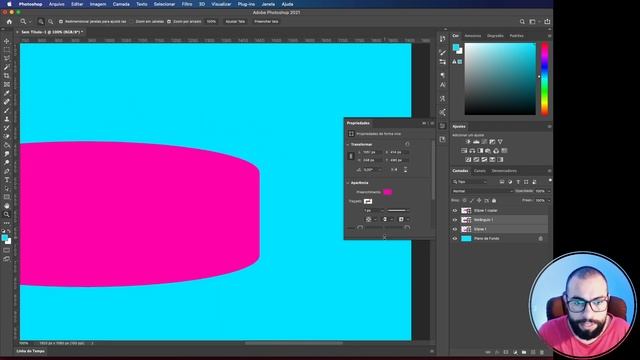This screenshot has width=640, height=360.
Task: Toggle Zoom em janelas checkbox
Action: tap(132, 22)
